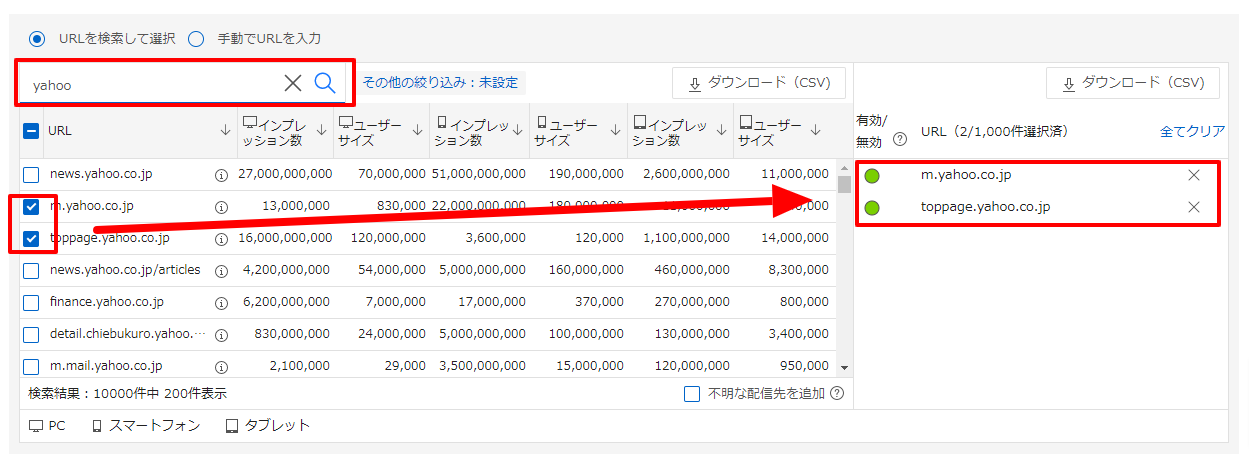
Task: Sort by URL column arrow
Action: (225, 130)
